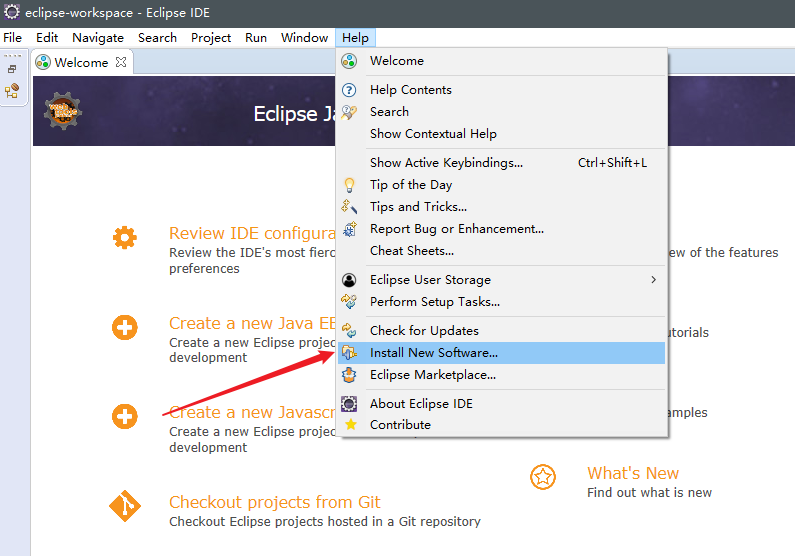Open Tips and Tricks

click(x=501, y=207)
